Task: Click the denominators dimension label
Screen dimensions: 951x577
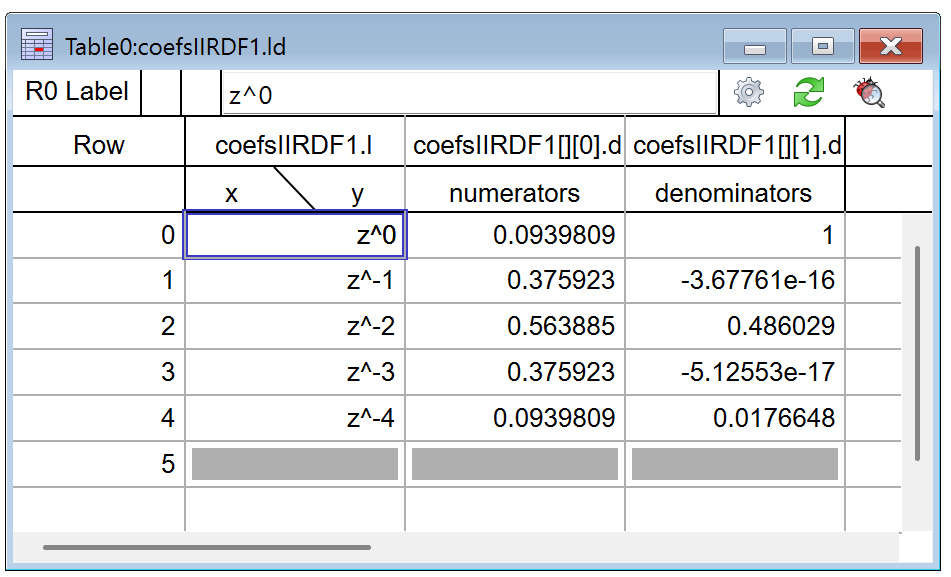Action: click(x=734, y=193)
